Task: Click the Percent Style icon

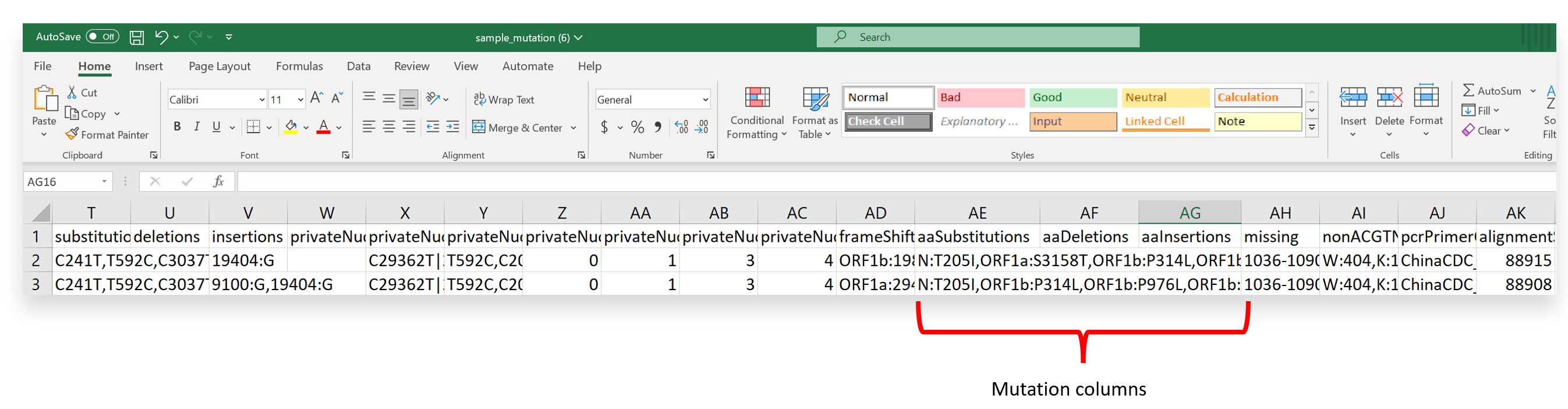Action: (x=638, y=127)
